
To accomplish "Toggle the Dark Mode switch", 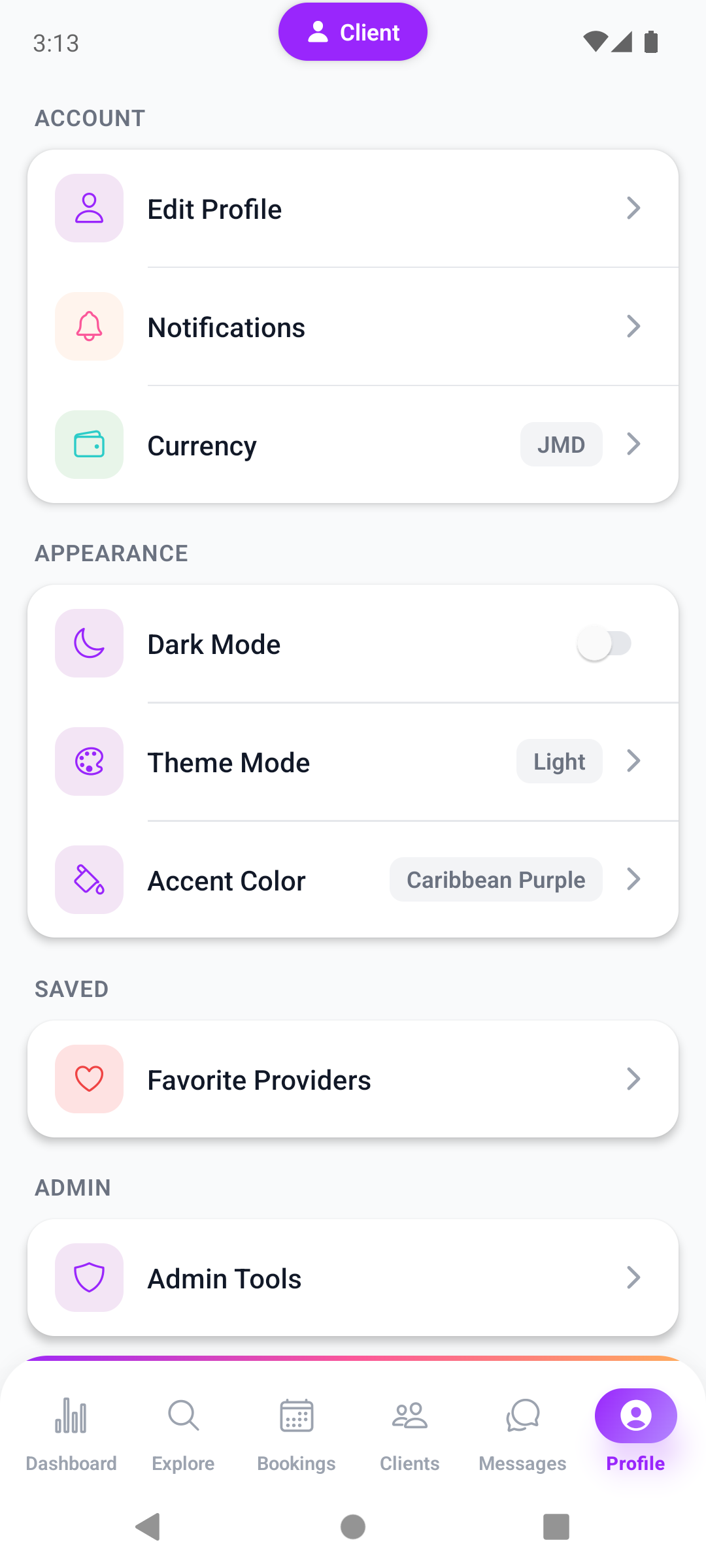I will coord(604,644).
